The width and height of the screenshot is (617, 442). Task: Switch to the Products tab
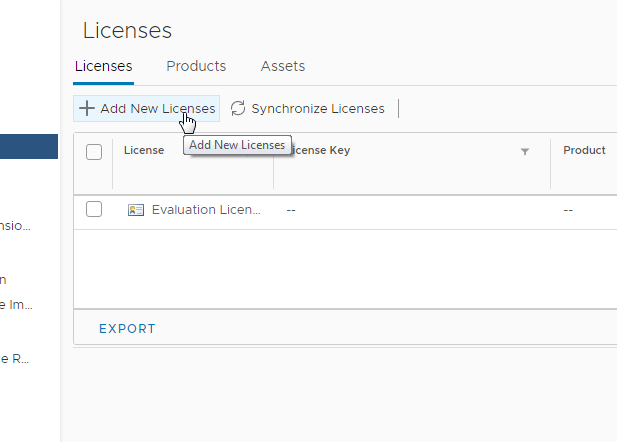pyautogui.click(x=196, y=66)
